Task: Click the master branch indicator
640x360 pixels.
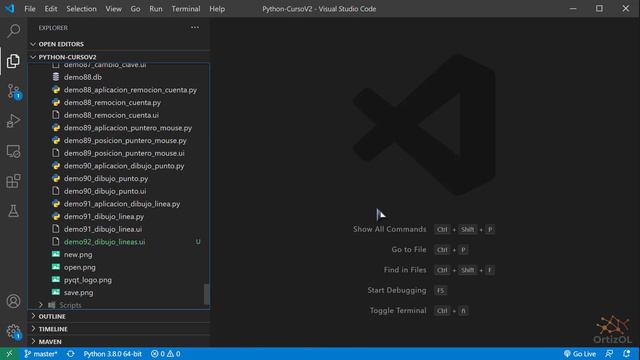Action: 41,354
